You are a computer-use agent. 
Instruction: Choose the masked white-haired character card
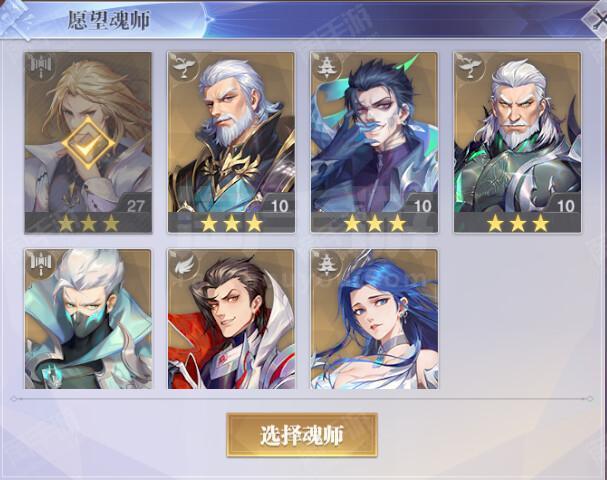pos(88,319)
